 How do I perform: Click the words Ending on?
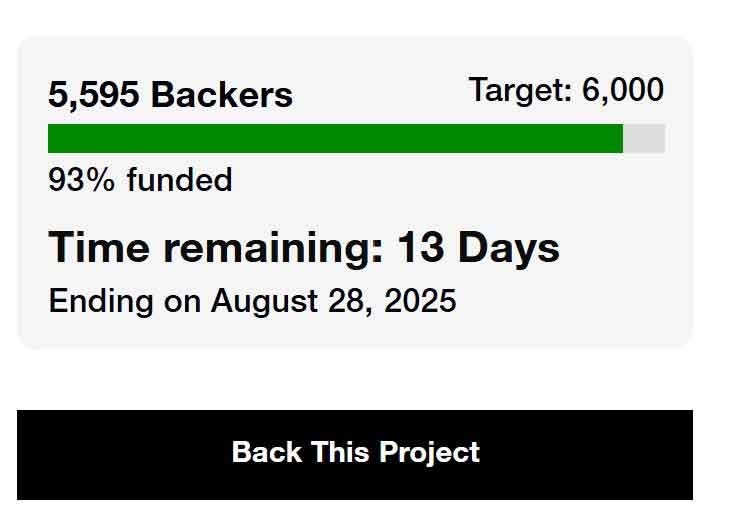click(125, 300)
